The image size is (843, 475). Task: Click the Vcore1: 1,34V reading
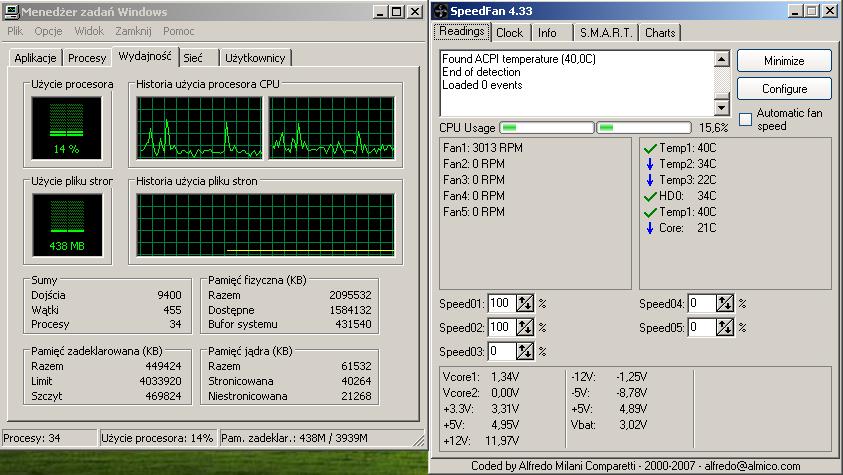click(481, 377)
